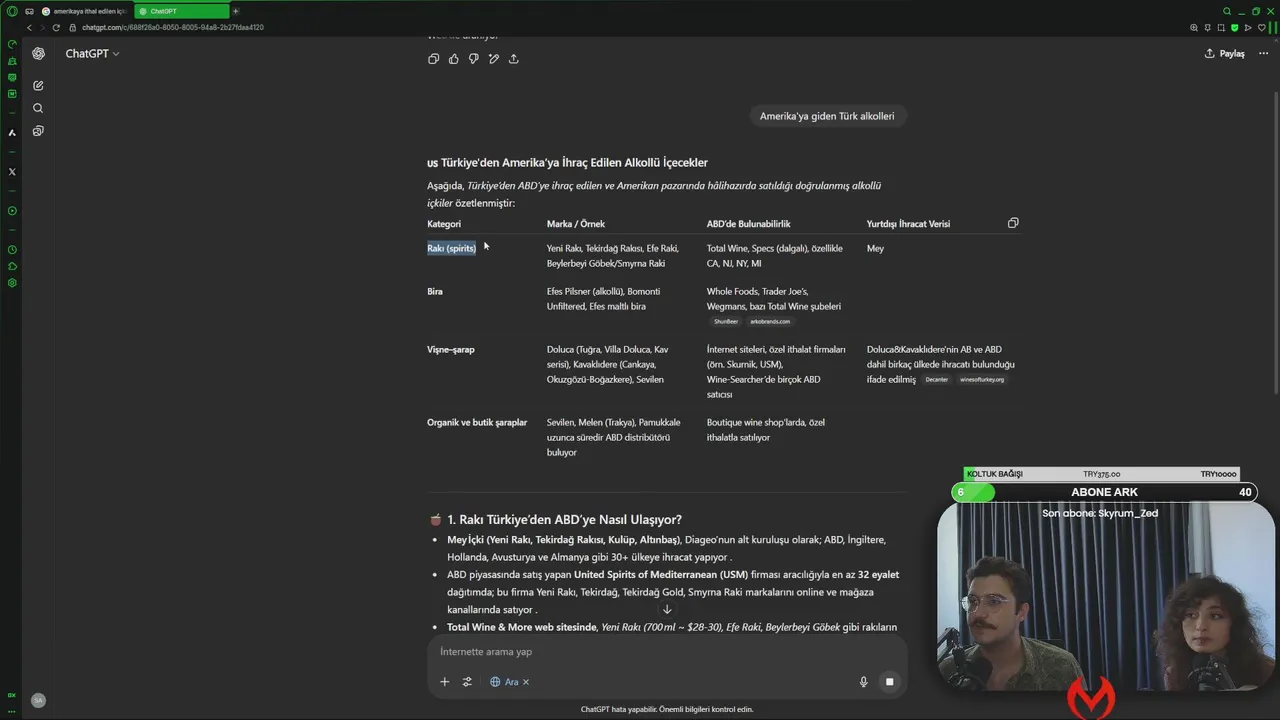Start a new chat in sidebar
This screenshot has height=720, width=1280.
38,86
